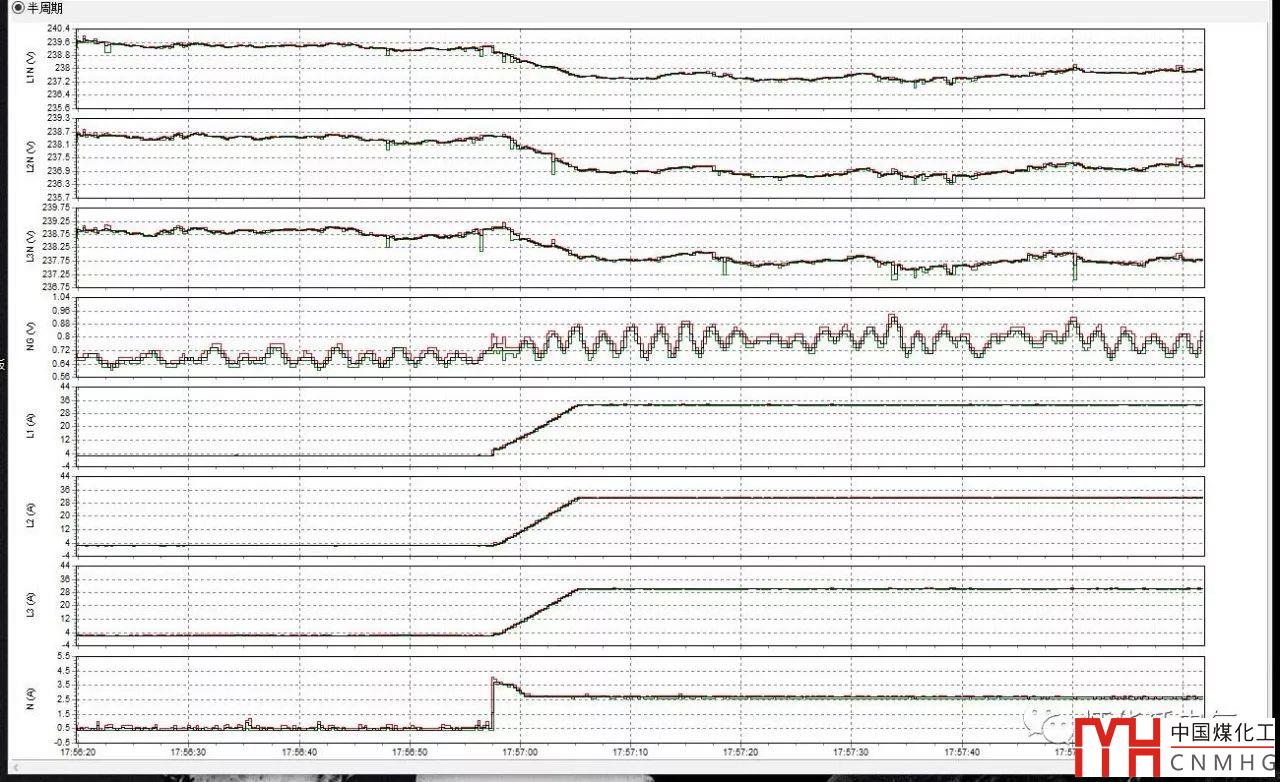Click the 17:57:10 time axis label
Screen dimensions: 1280x782
point(630,752)
